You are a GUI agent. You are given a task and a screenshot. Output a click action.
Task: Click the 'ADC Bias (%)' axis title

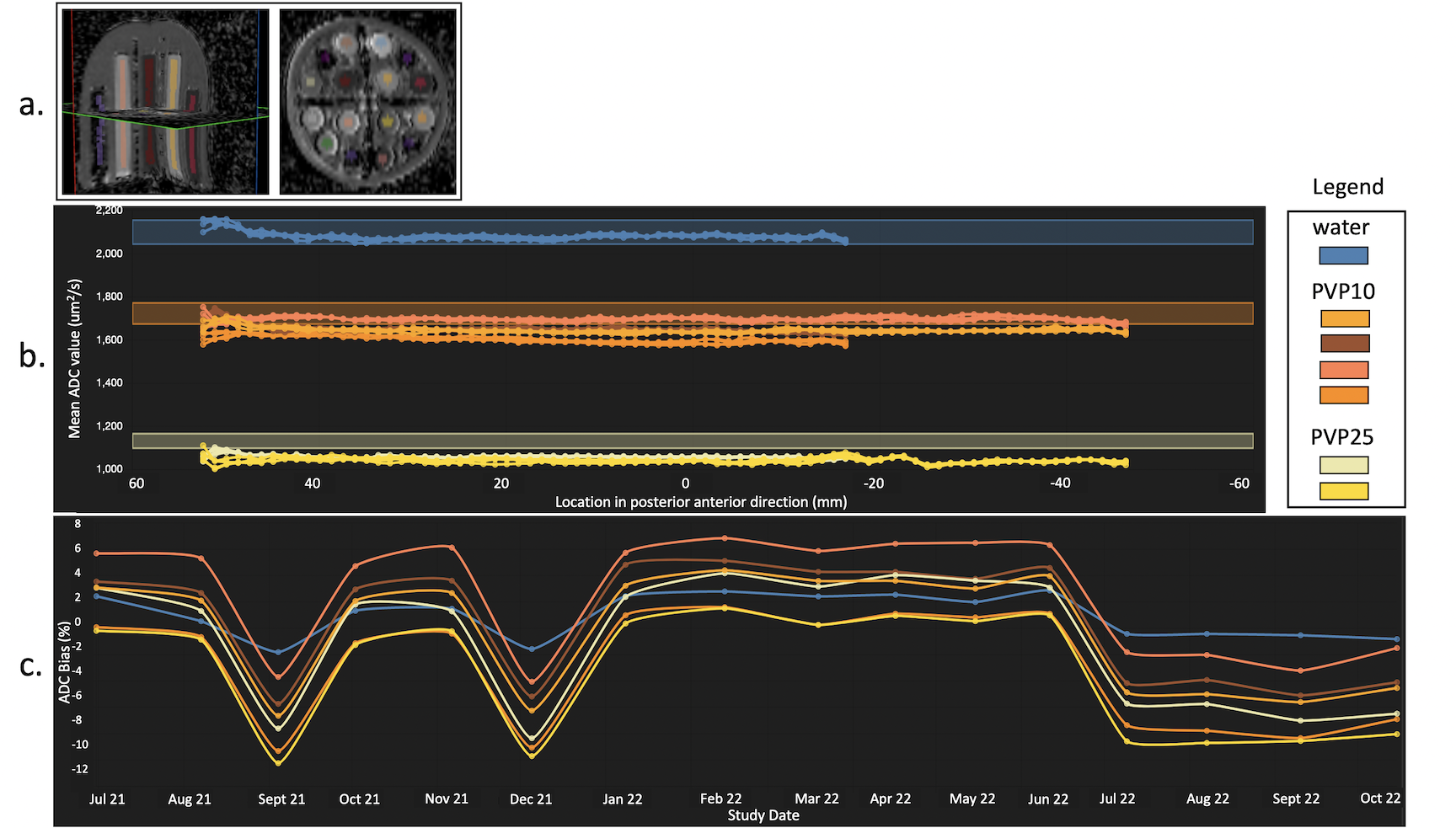coord(65,662)
